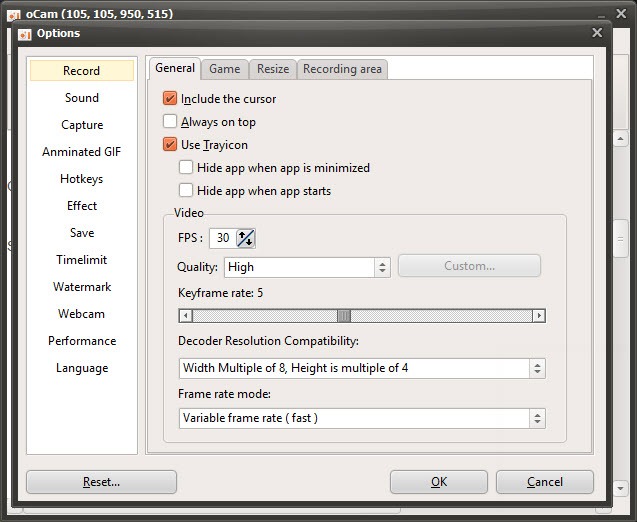Open the Frame rate mode dropdown

point(362,418)
